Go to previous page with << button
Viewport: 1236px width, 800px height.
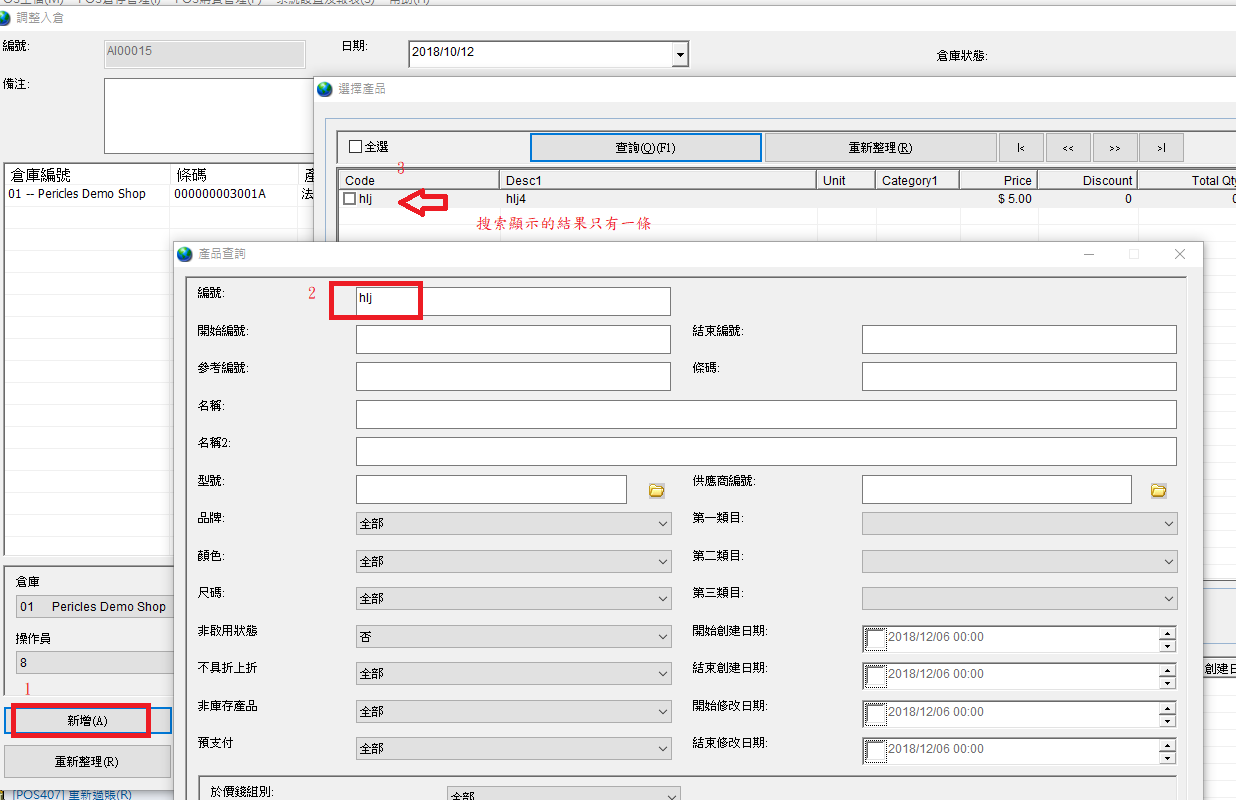click(1068, 148)
